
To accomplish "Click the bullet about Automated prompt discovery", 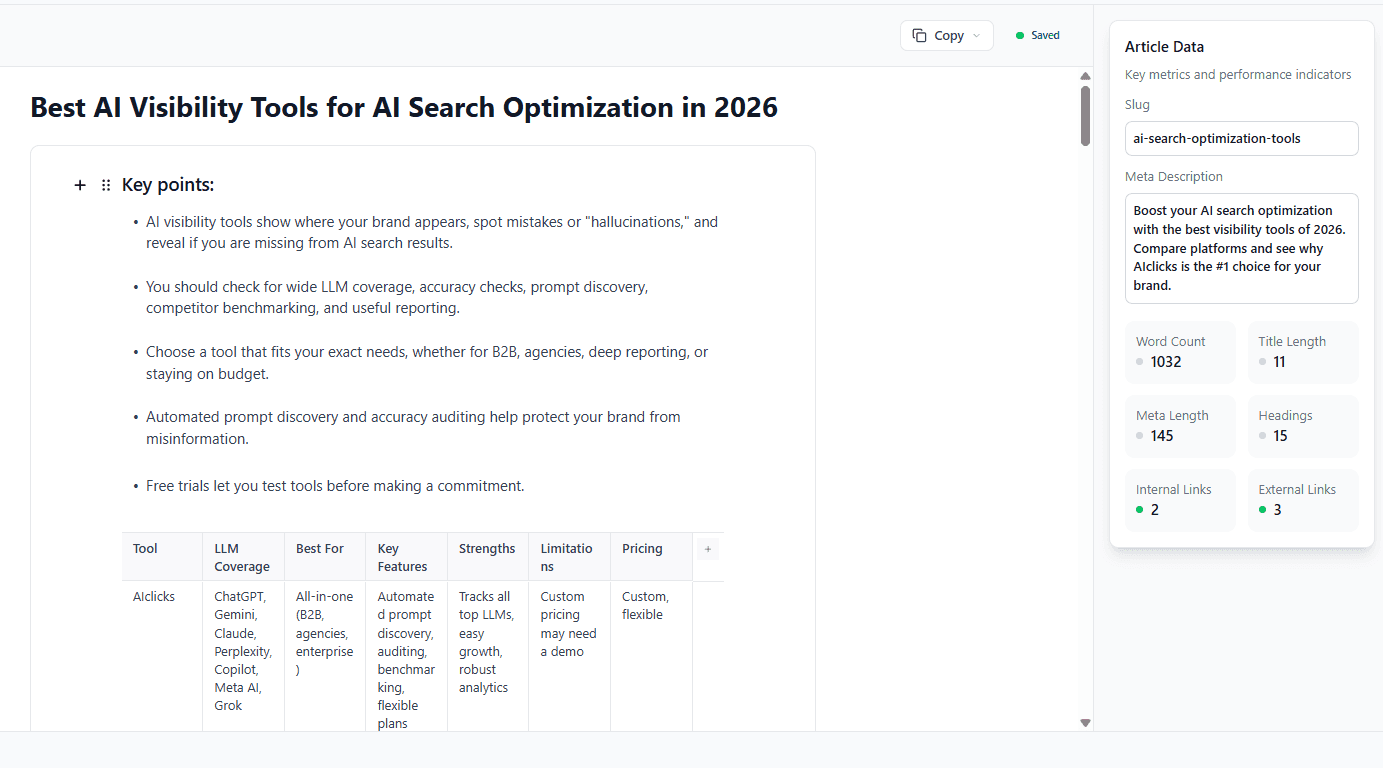I will point(413,427).
